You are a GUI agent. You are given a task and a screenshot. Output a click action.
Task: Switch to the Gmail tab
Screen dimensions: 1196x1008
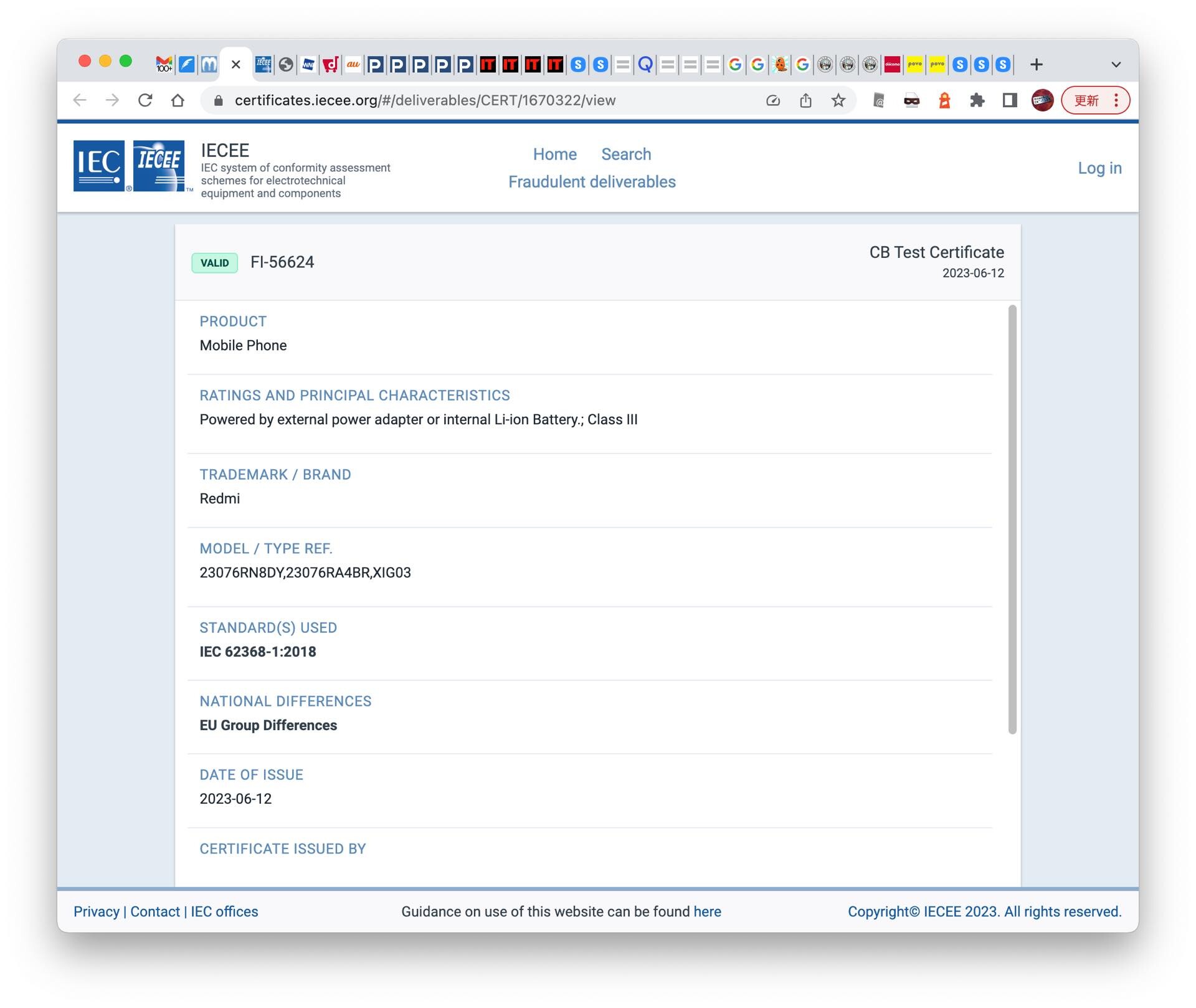click(164, 64)
